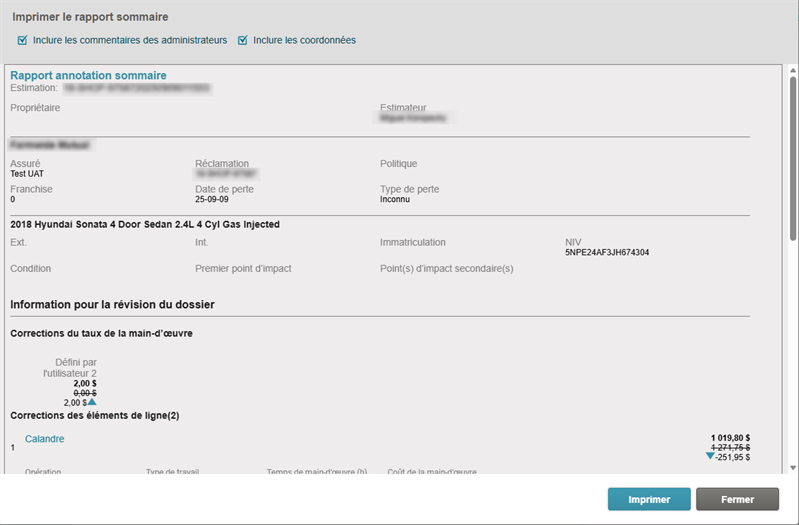This screenshot has height=525, width=799.
Task: Click the Information pour la révision du dossier heading
Action: point(112,304)
